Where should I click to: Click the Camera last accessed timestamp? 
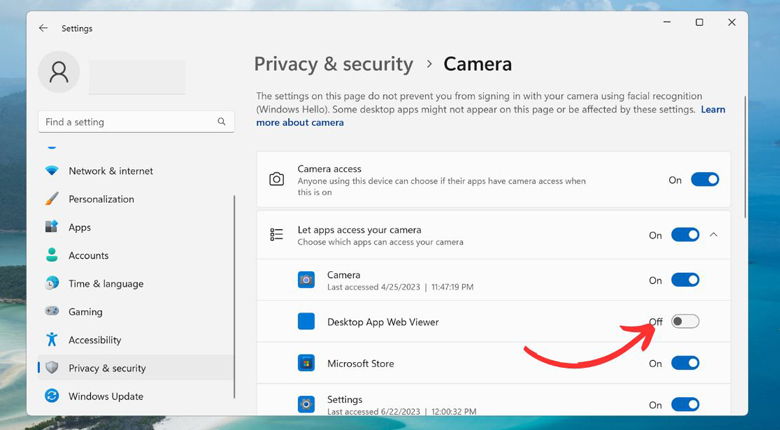pyautogui.click(x=400, y=287)
